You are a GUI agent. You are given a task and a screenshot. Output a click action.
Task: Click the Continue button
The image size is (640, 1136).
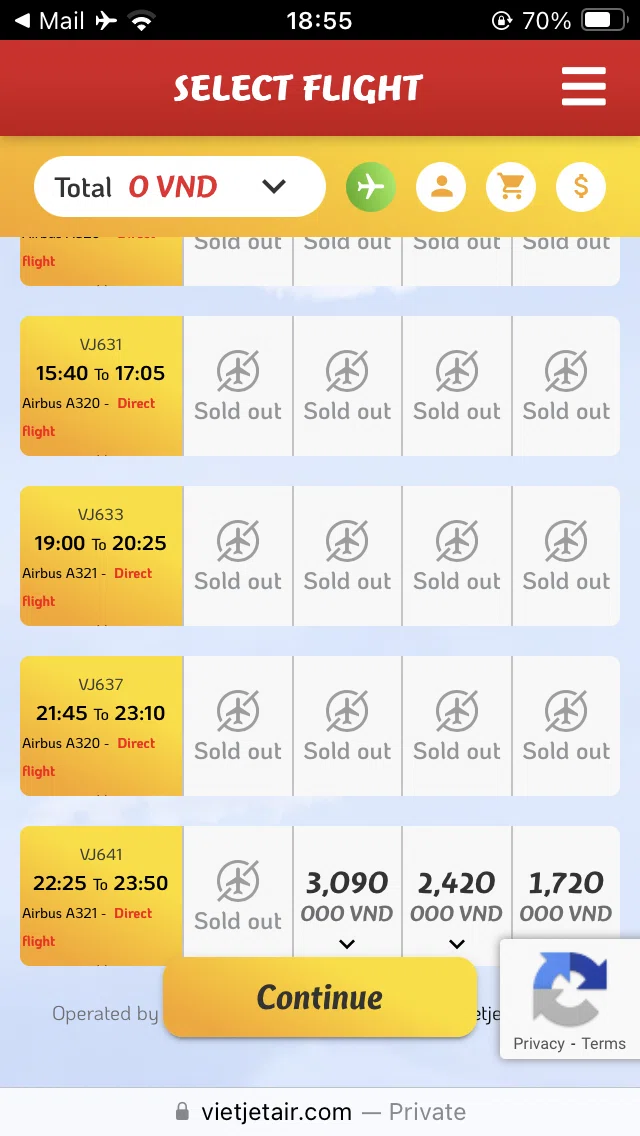click(320, 997)
